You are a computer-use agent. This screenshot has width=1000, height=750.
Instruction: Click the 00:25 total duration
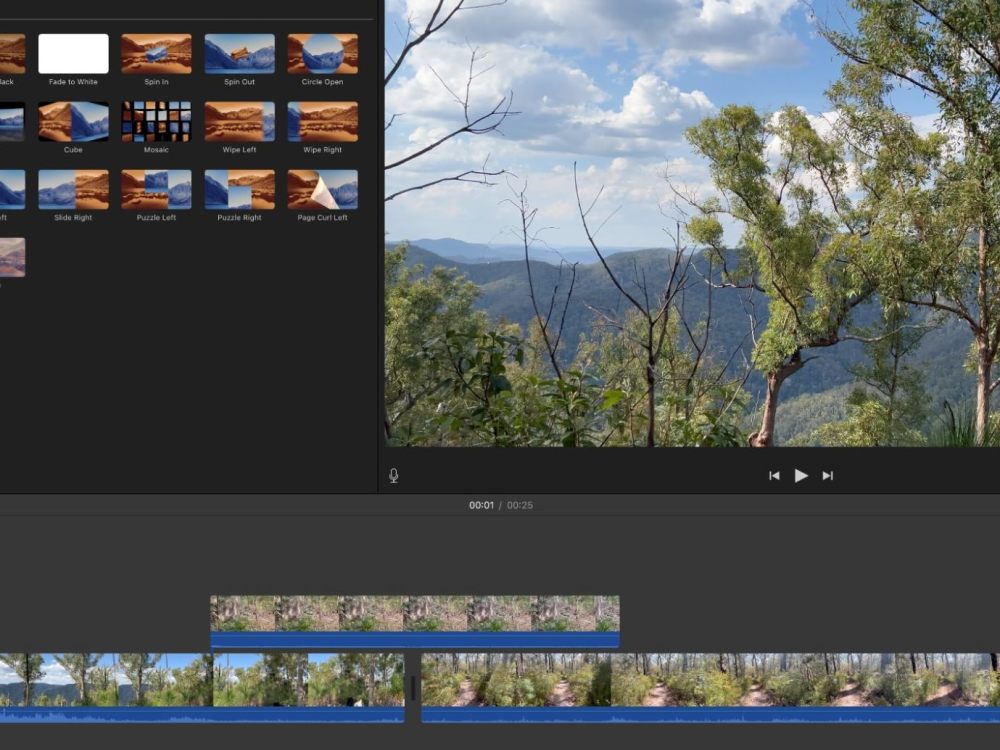tap(520, 505)
